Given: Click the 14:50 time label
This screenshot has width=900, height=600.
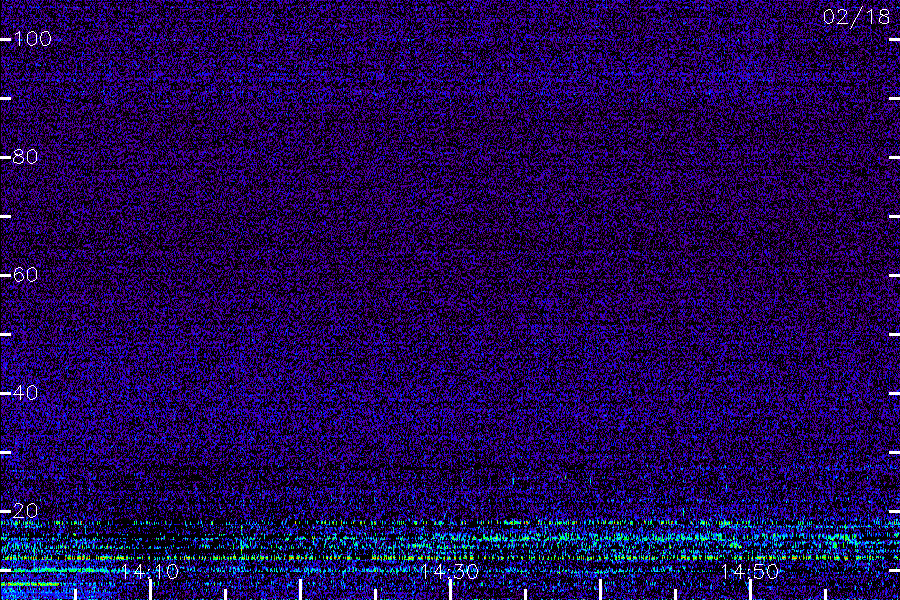Looking at the screenshot, I should 750,572.
